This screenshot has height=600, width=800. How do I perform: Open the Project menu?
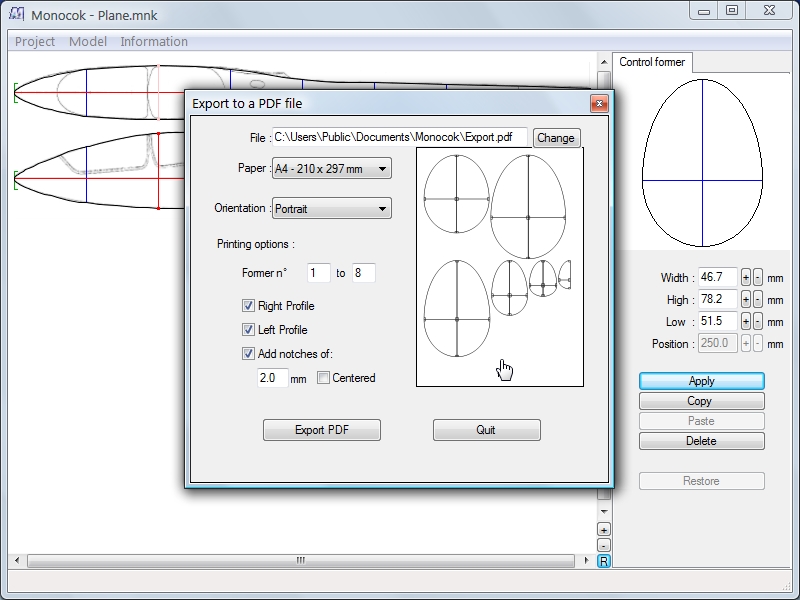tap(35, 41)
